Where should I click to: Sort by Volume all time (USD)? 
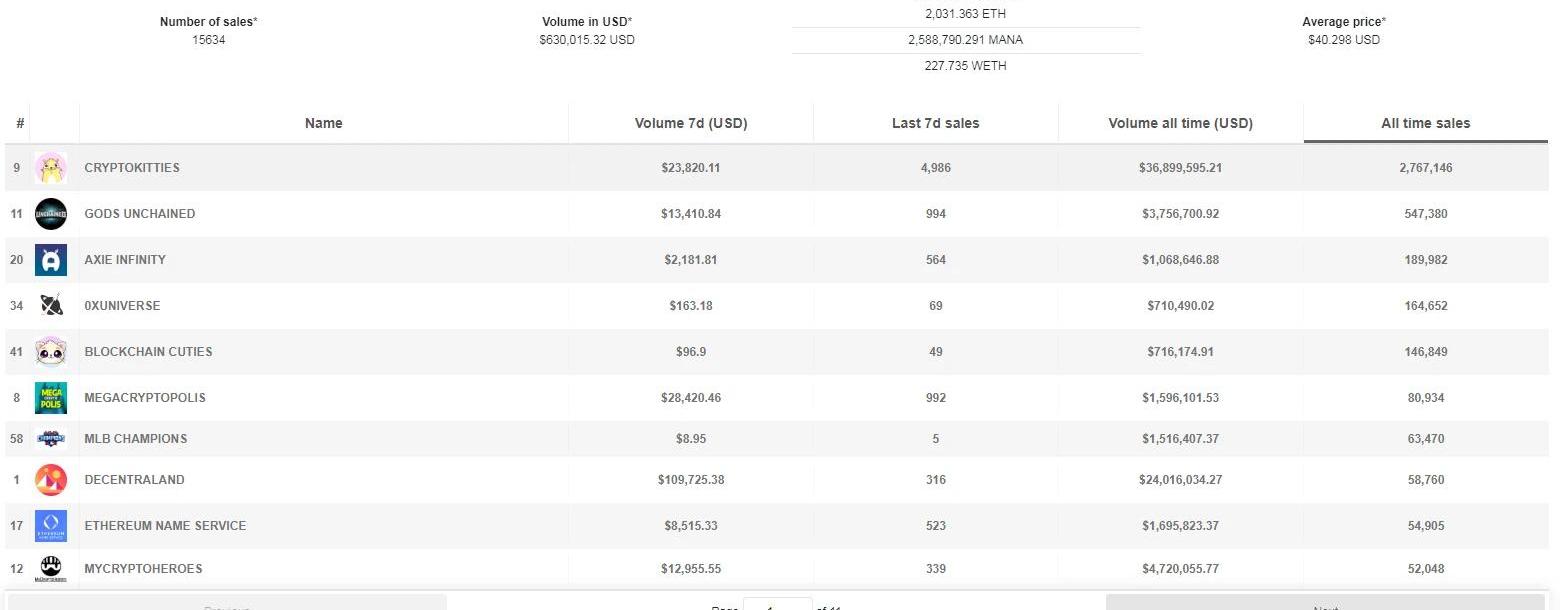tap(1181, 123)
